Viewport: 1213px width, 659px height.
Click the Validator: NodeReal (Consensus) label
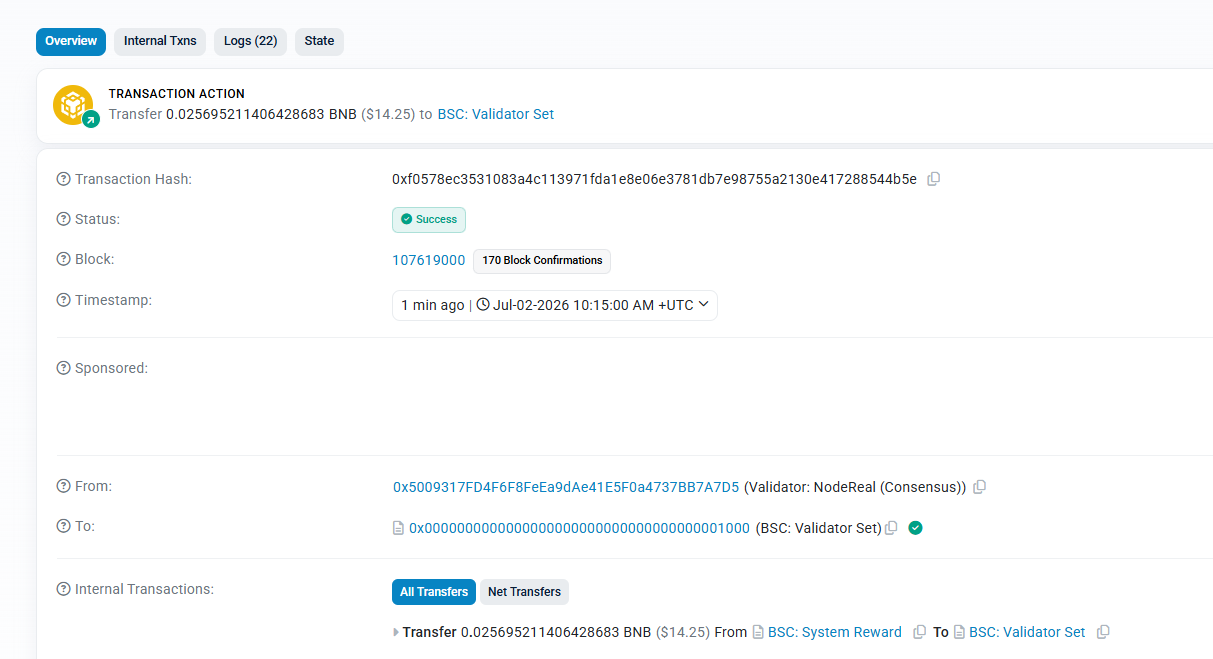tap(855, 487)
